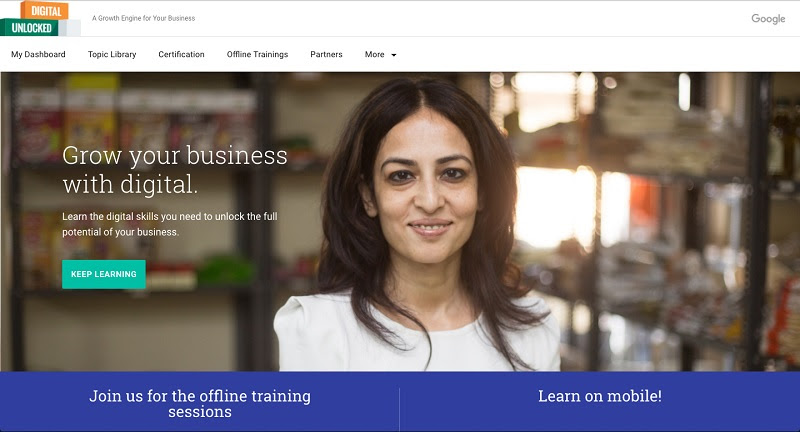Open the More menu
Image resolution: width=800 pixels, height=432 pixels.
[380, 55]
